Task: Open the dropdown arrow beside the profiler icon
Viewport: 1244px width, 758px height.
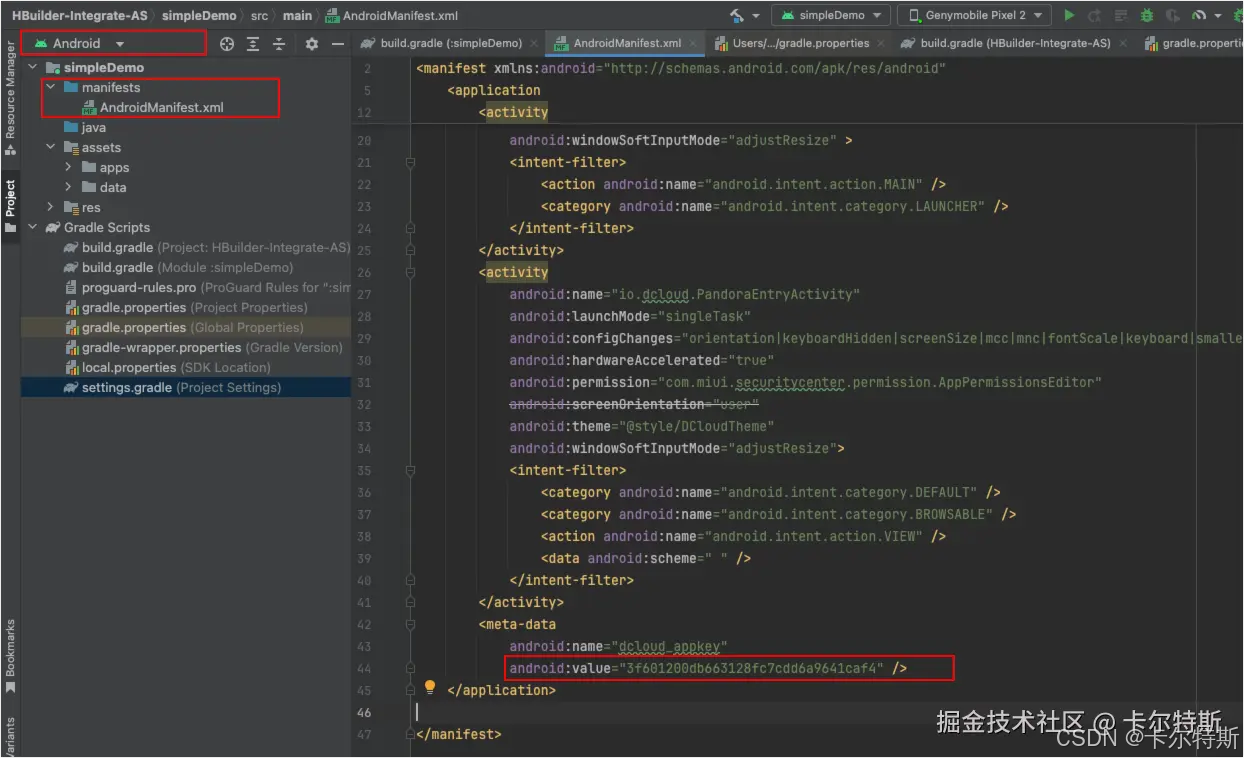Action: (1218, 16)
